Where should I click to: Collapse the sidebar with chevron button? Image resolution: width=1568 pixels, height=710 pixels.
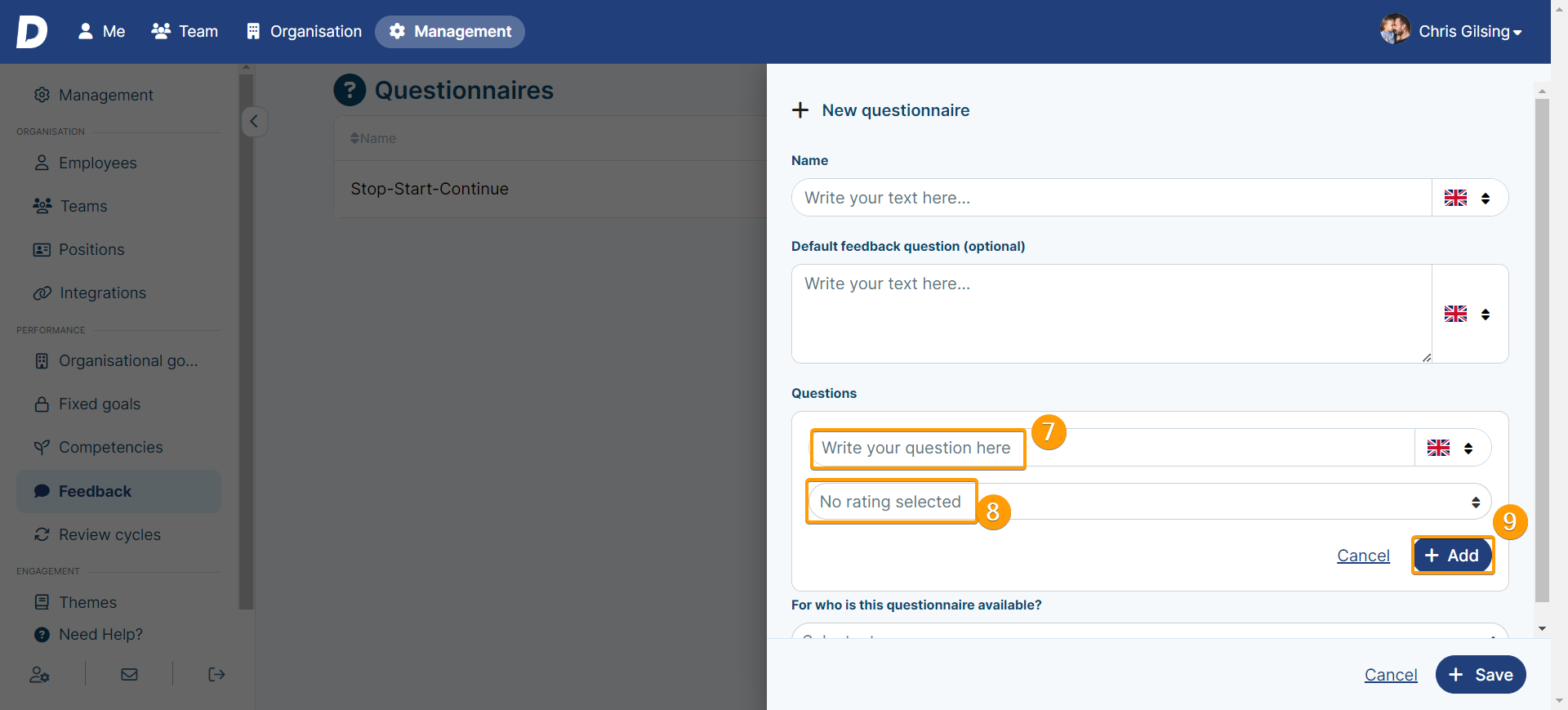pos(254,122)
